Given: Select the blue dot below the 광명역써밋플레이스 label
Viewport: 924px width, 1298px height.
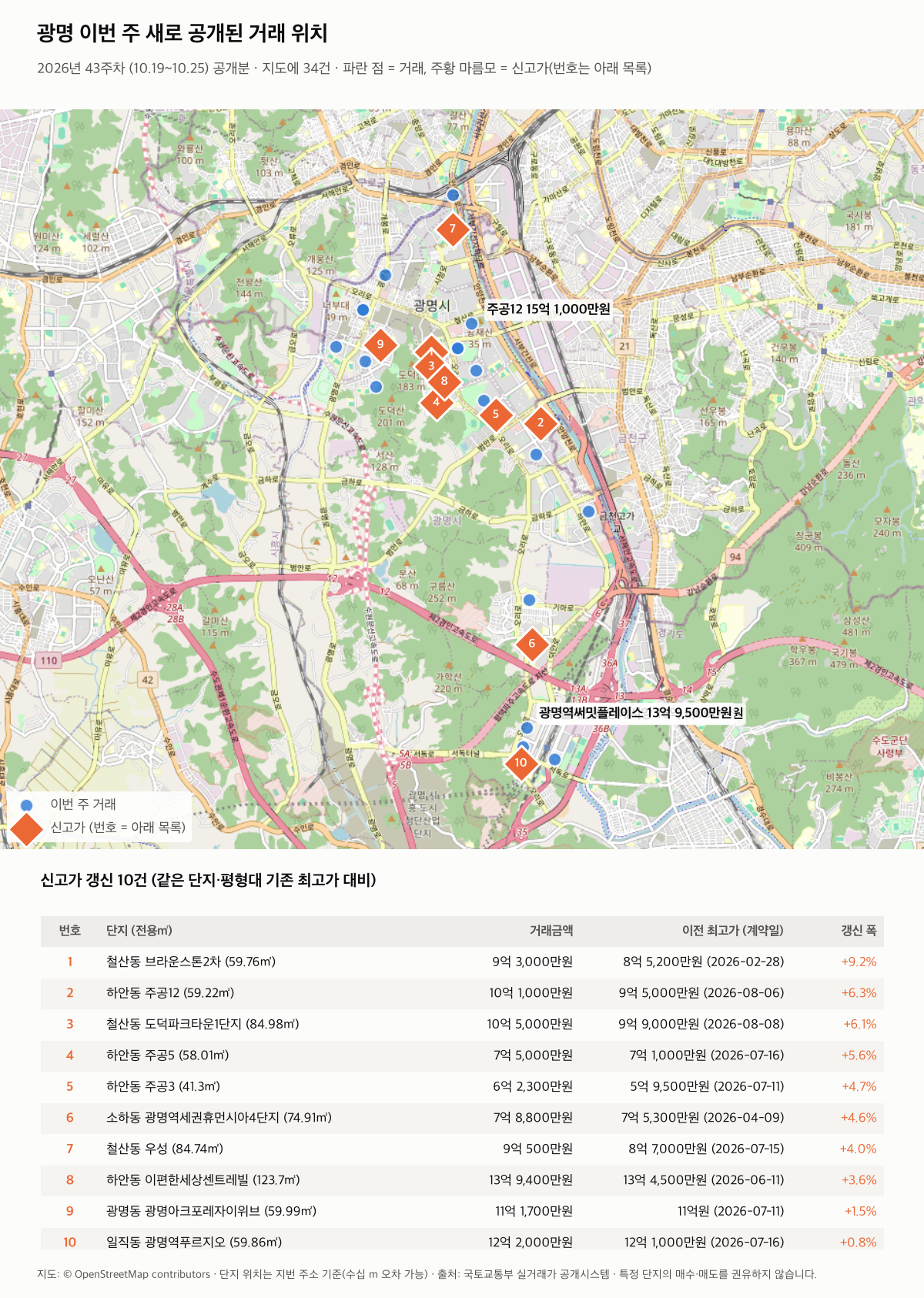Looking at the screenshot, I should pos(527,728).
